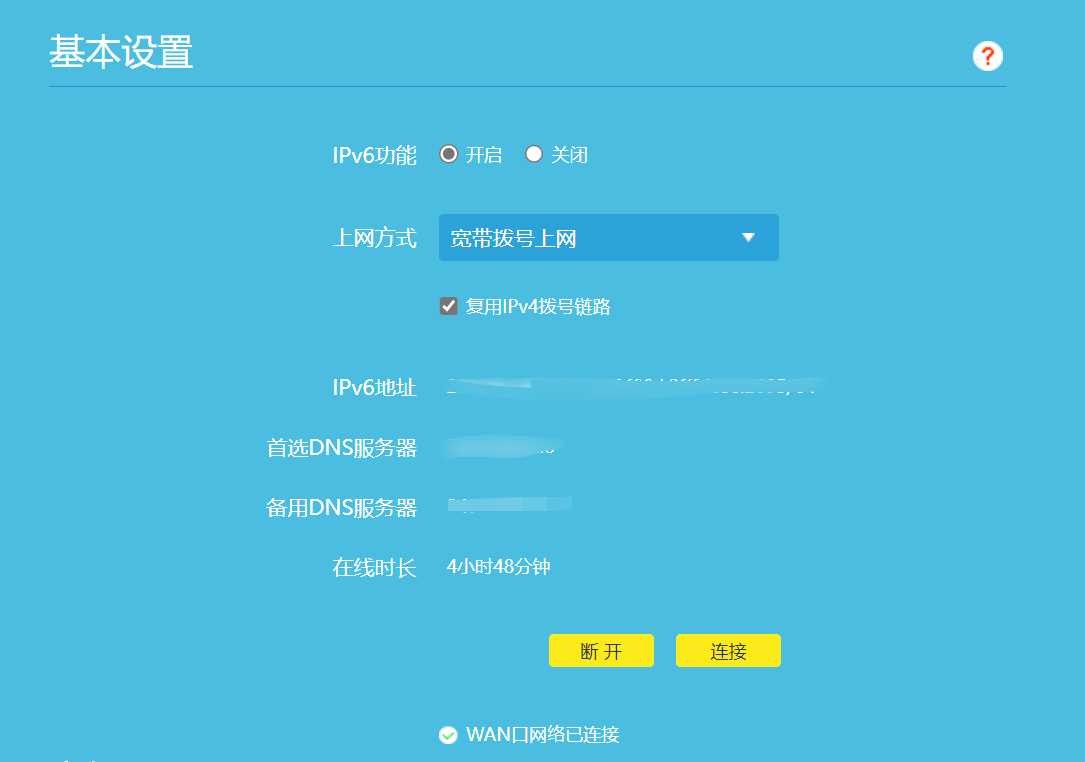This screenshot has width=1085, height=762.
Task: Click the IPv6功能 field label
Action: pyautogui.click(x=374, y=155)
